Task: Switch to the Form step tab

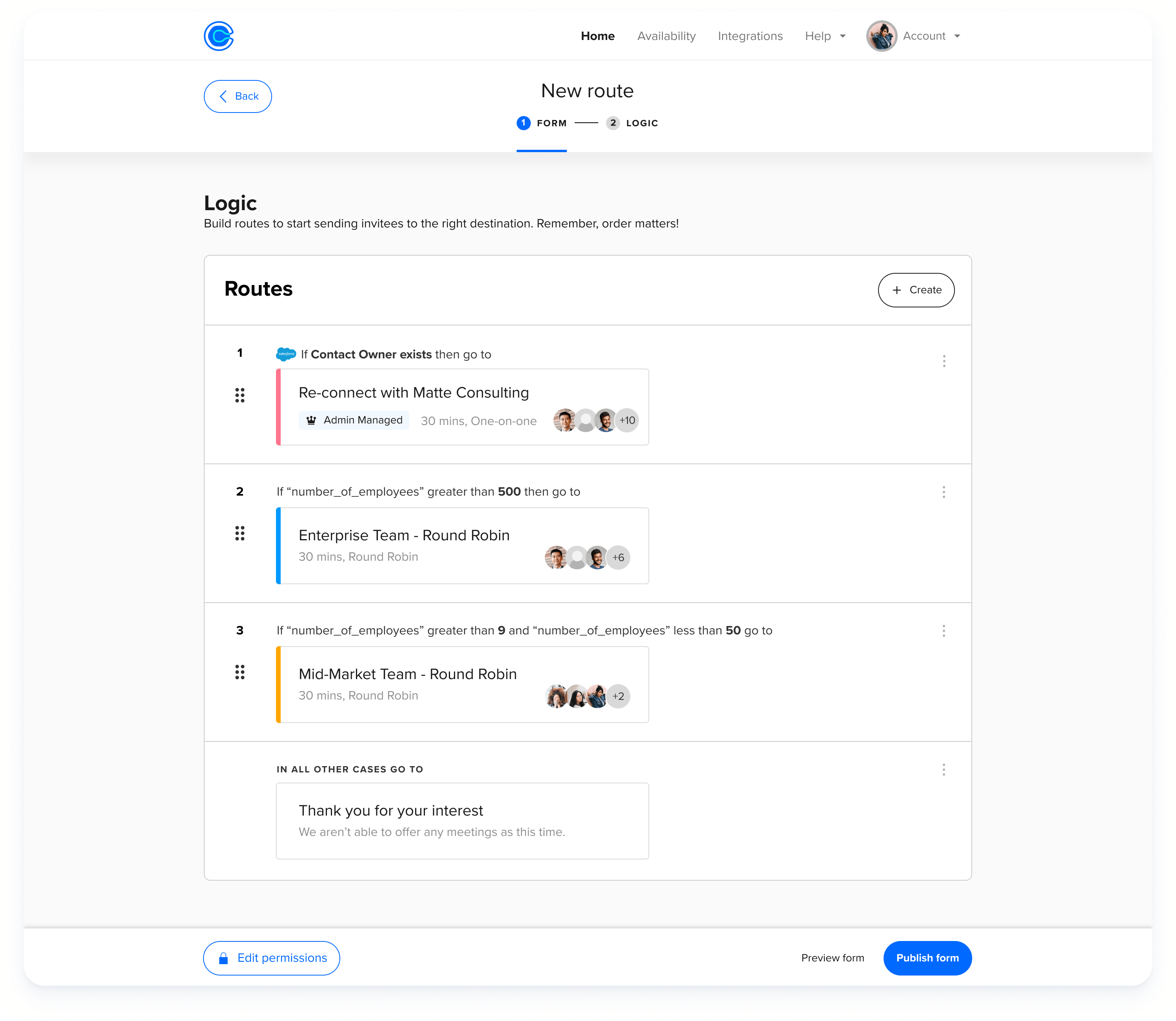Action: tap(542, 123)
